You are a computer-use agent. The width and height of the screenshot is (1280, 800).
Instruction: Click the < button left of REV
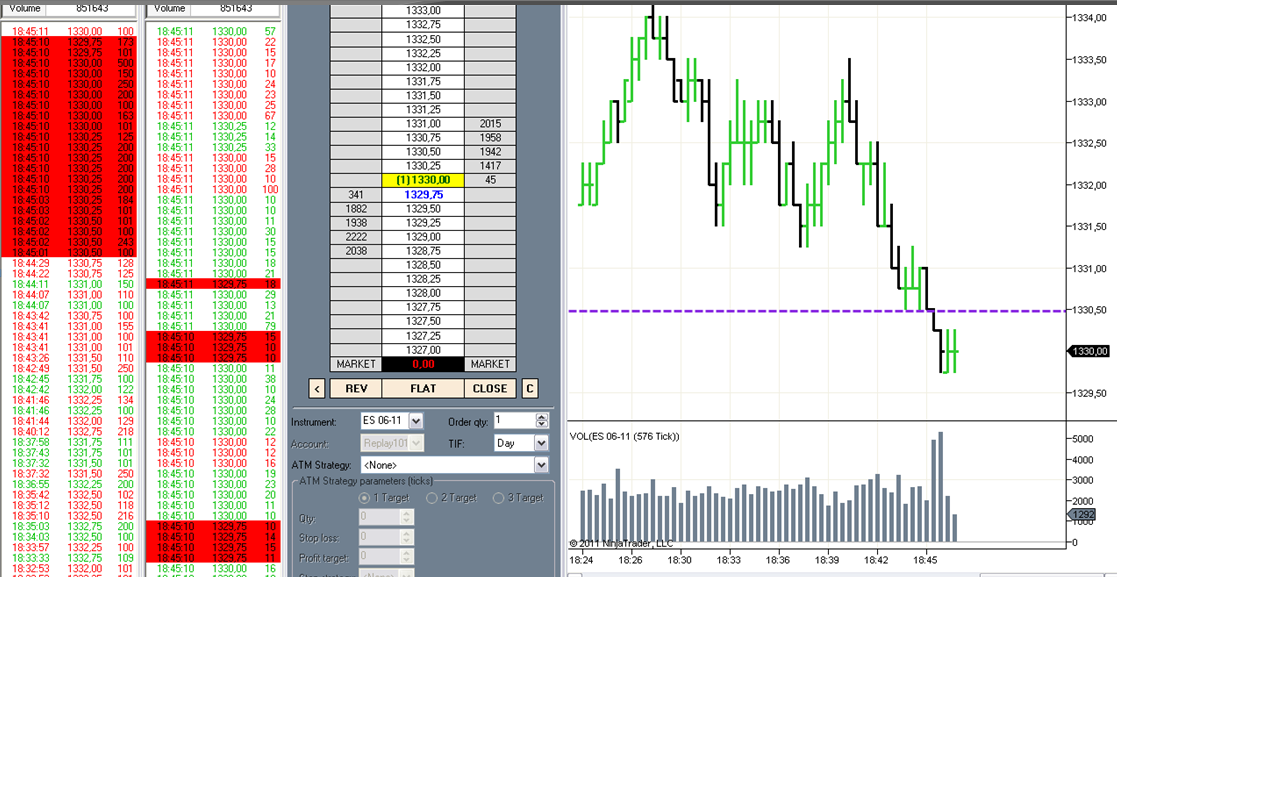317,389
